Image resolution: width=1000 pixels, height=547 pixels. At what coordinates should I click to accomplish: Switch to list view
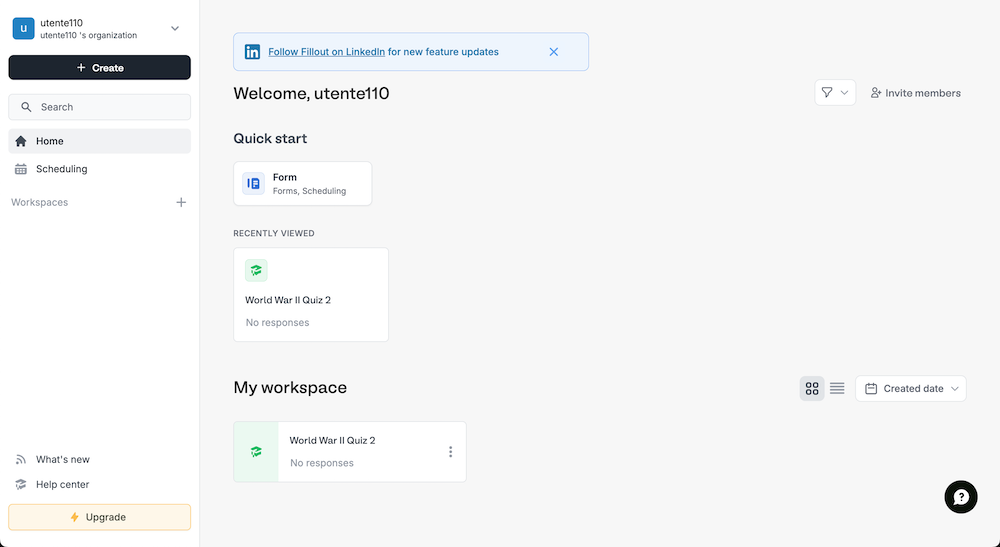pyautogui.click(x=837, y=388)
